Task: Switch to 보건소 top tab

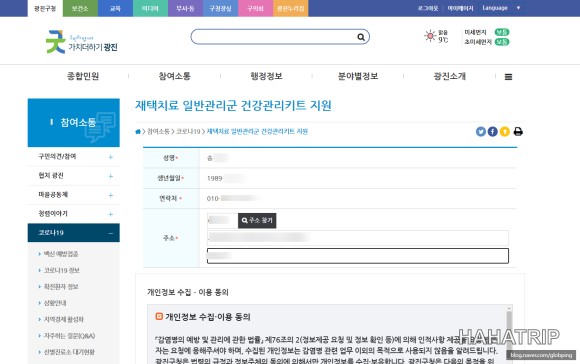Action: [80, 9]
